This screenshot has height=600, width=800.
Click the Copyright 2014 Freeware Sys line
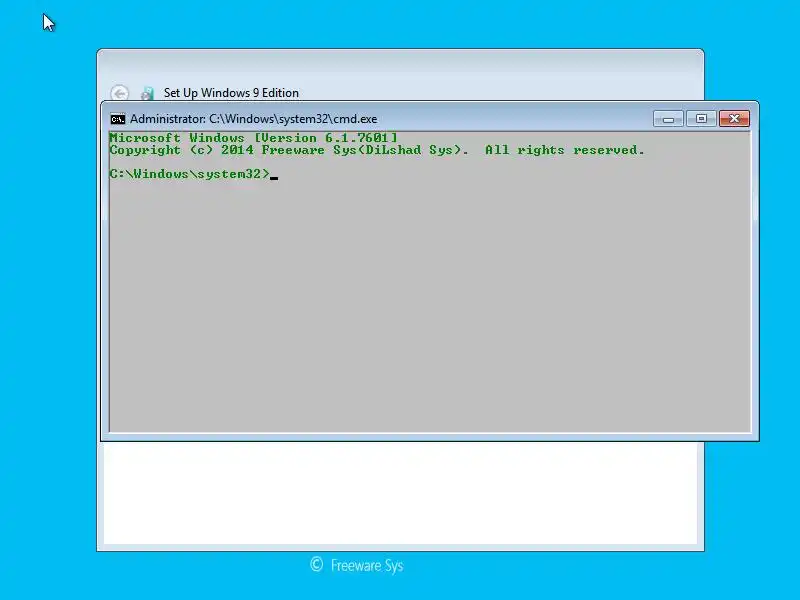coord(377,150)
